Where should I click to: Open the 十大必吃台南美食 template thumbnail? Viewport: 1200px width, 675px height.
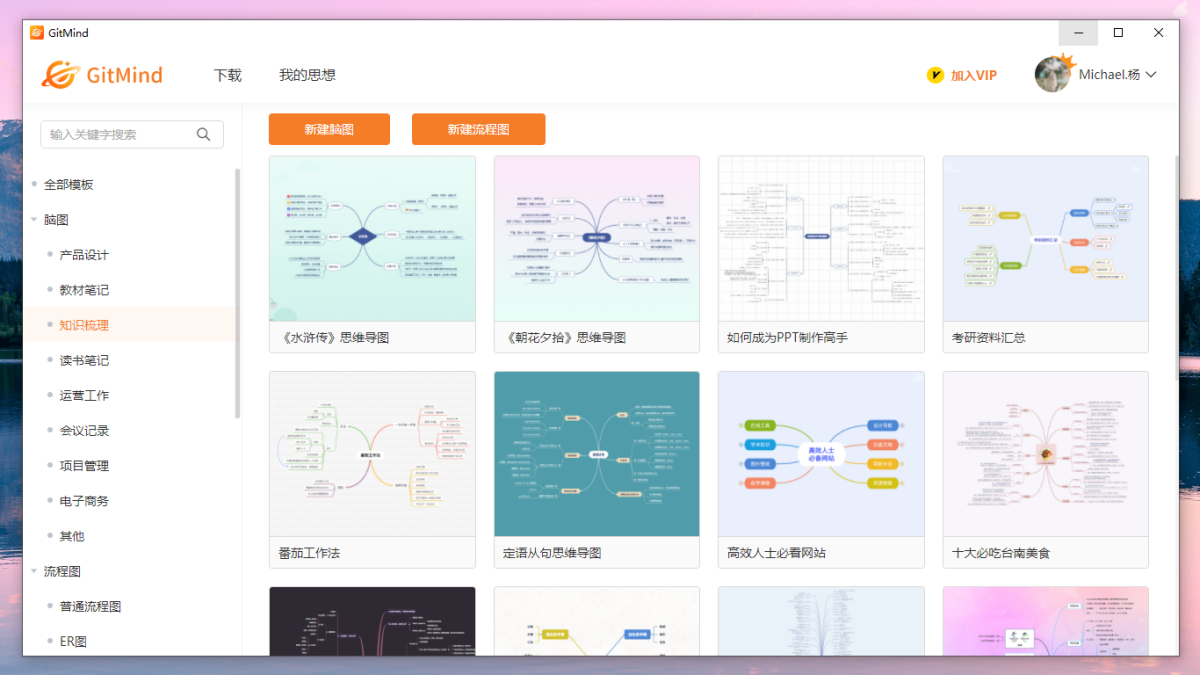click(x=1046, y=454)
